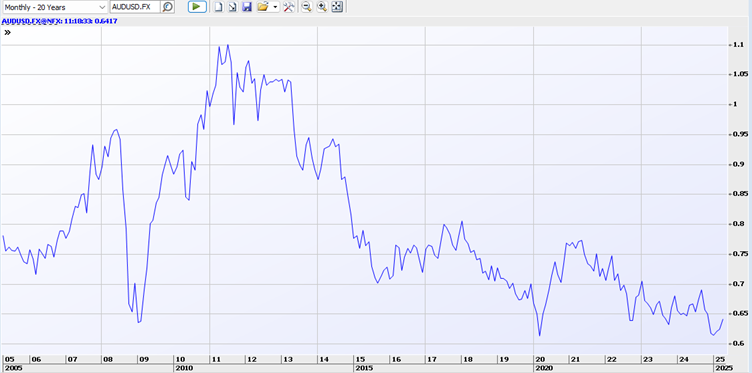752x373 pixels.
Task: Open a saved chart via the folder icon
Action: 262,7
